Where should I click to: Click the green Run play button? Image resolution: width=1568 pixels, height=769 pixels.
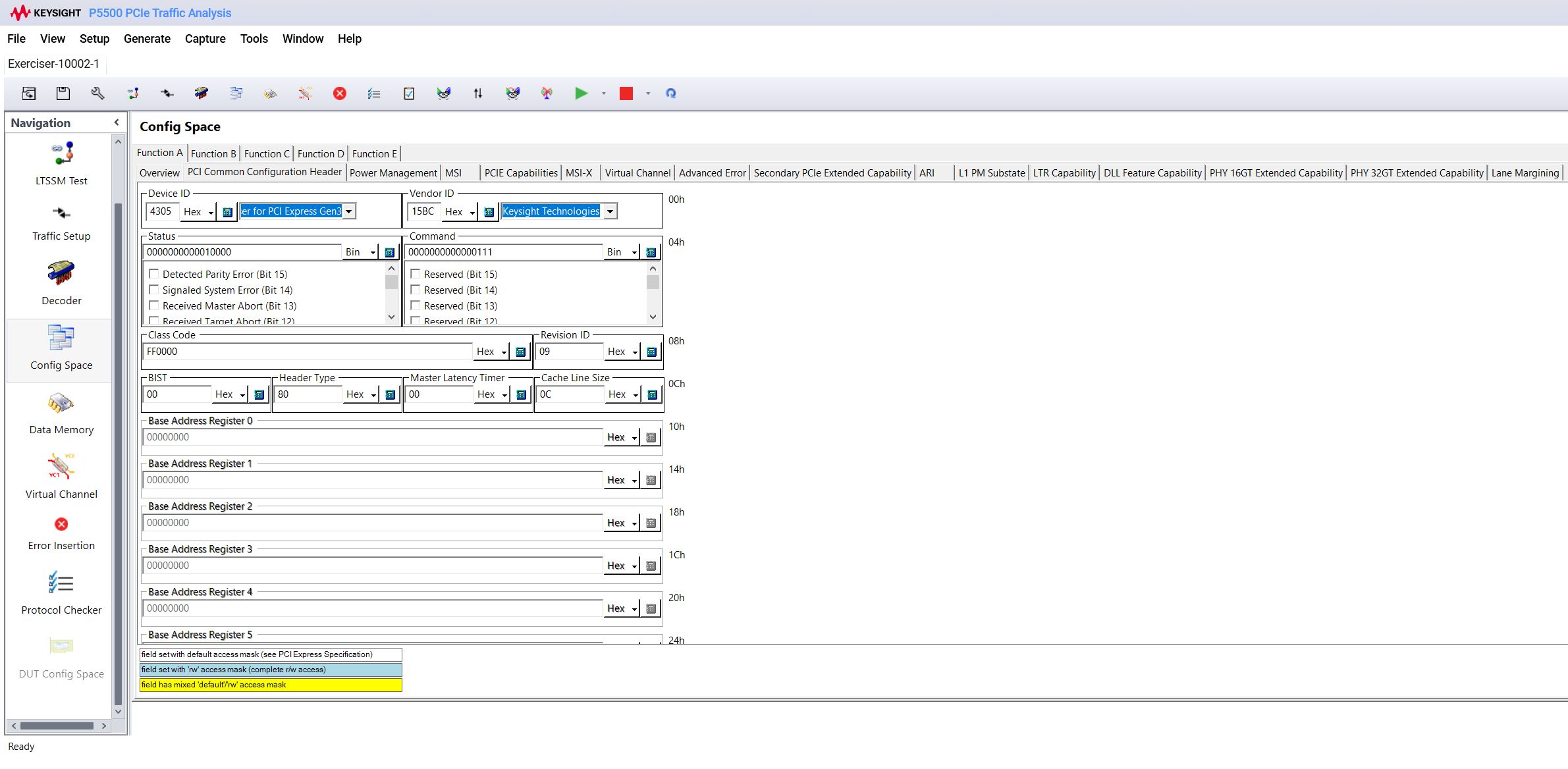[581, 93]
